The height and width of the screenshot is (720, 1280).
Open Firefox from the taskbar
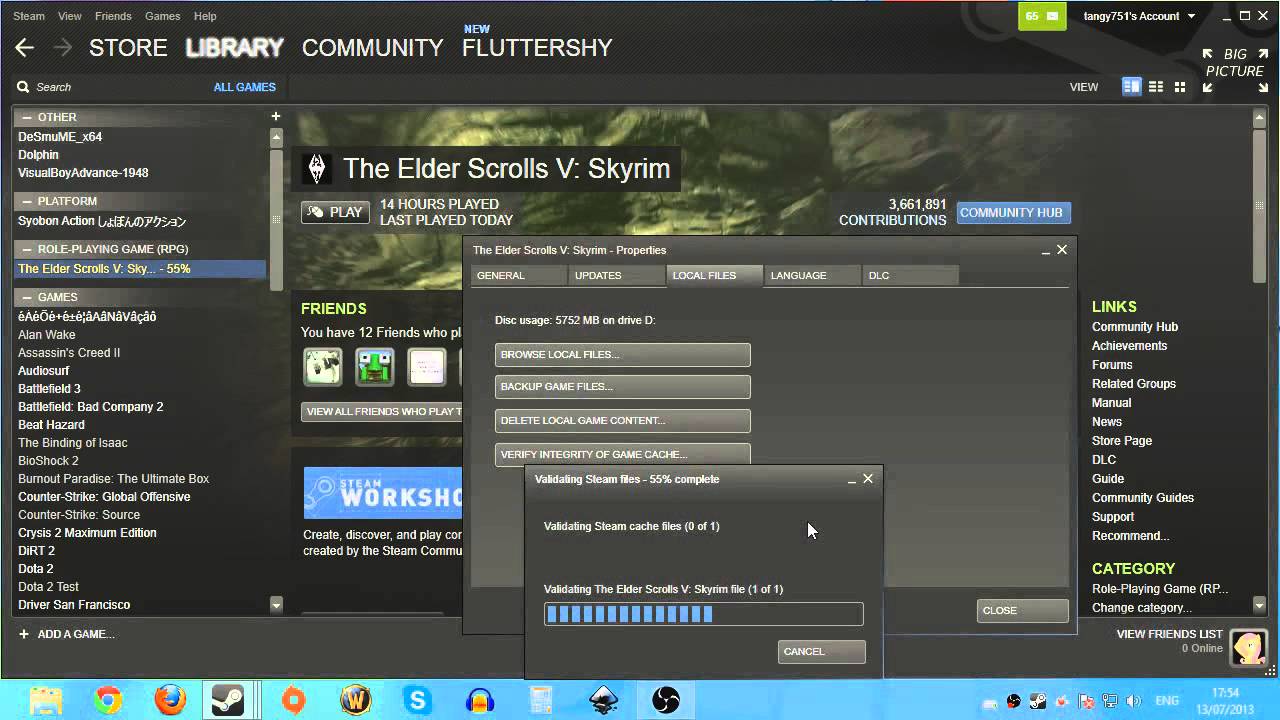pyautogui.click(x=170, y=700)
